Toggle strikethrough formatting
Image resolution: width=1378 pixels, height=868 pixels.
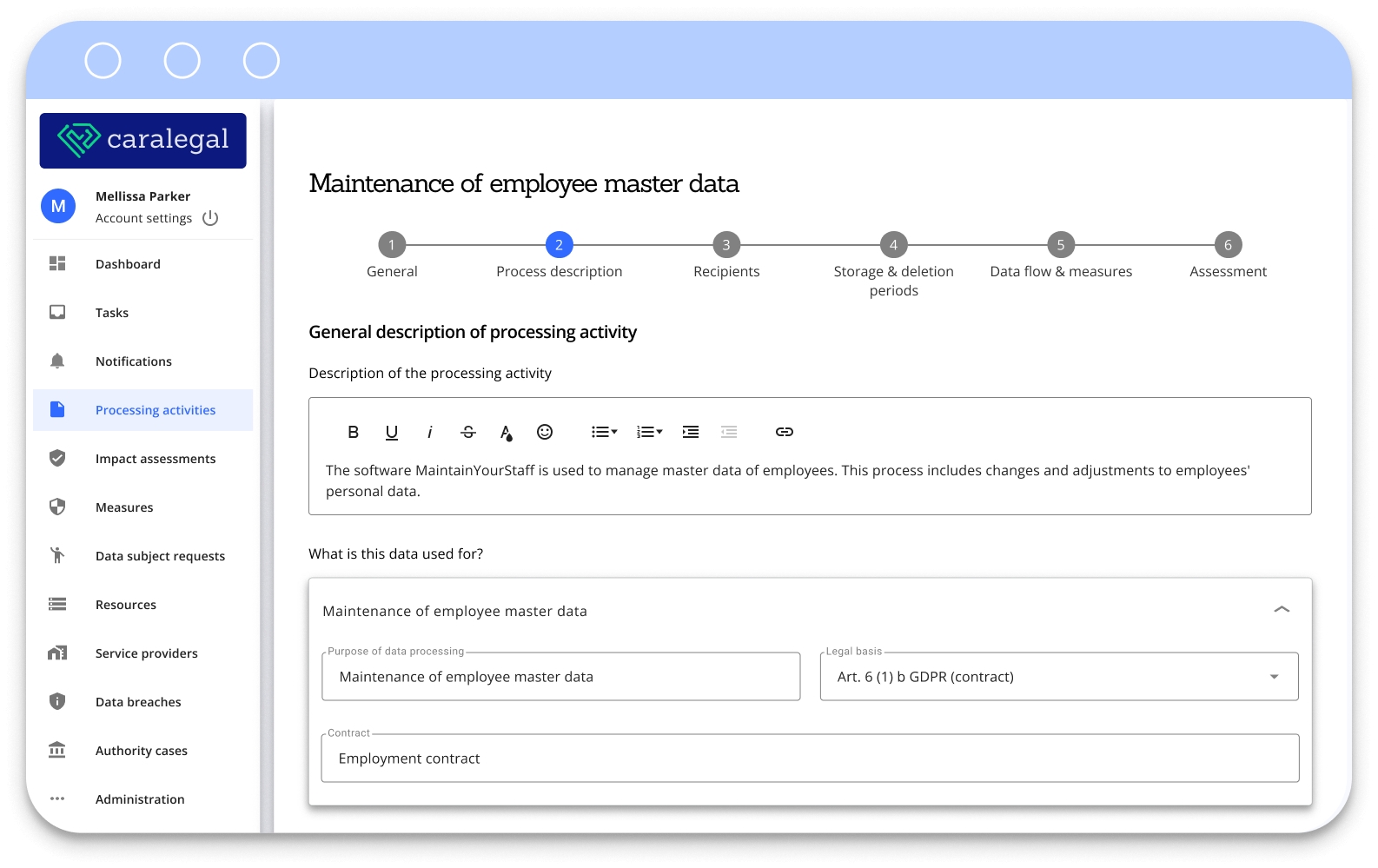pyautogui.click(x=468, y=432)
